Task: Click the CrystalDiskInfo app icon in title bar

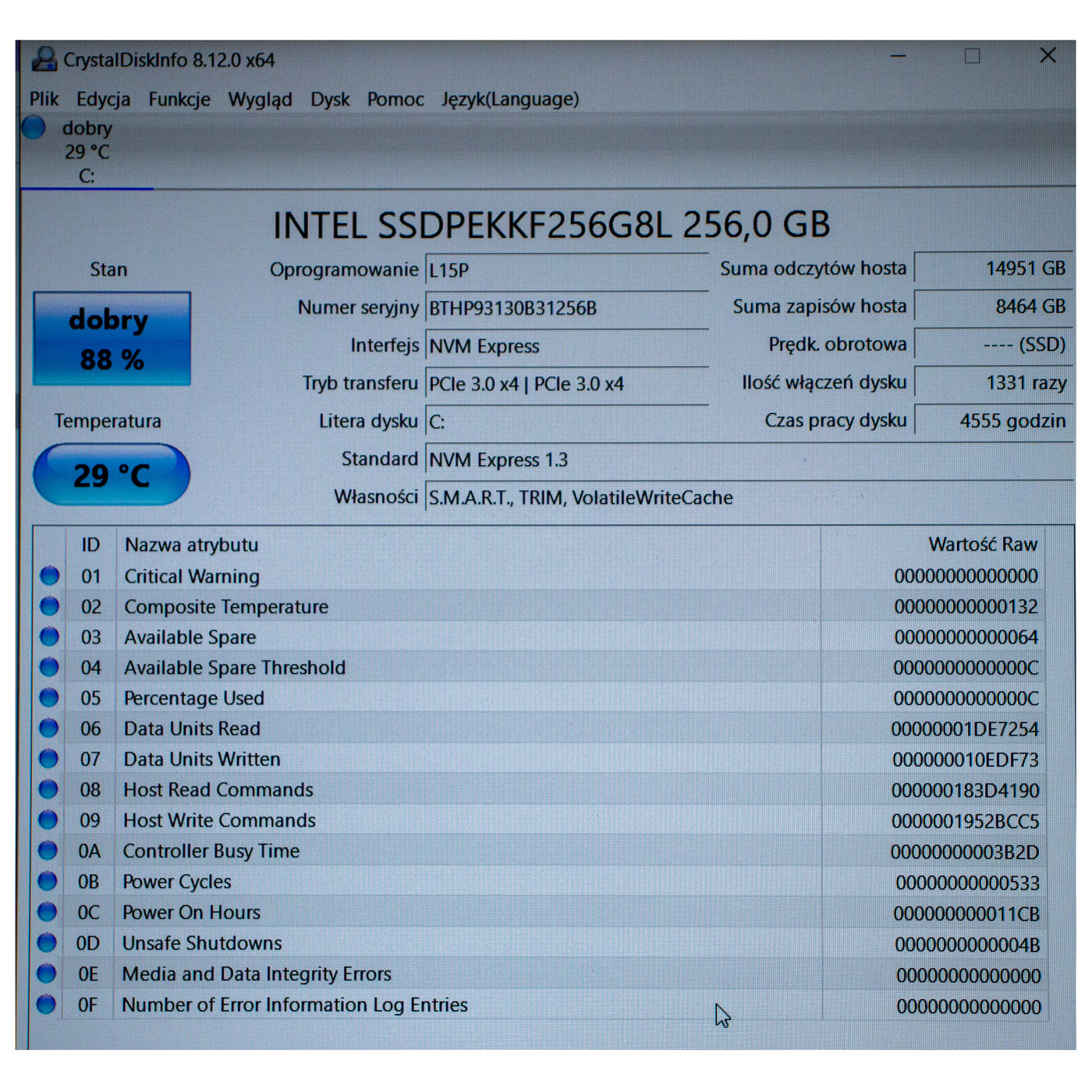Action: [x=44, y=59]
